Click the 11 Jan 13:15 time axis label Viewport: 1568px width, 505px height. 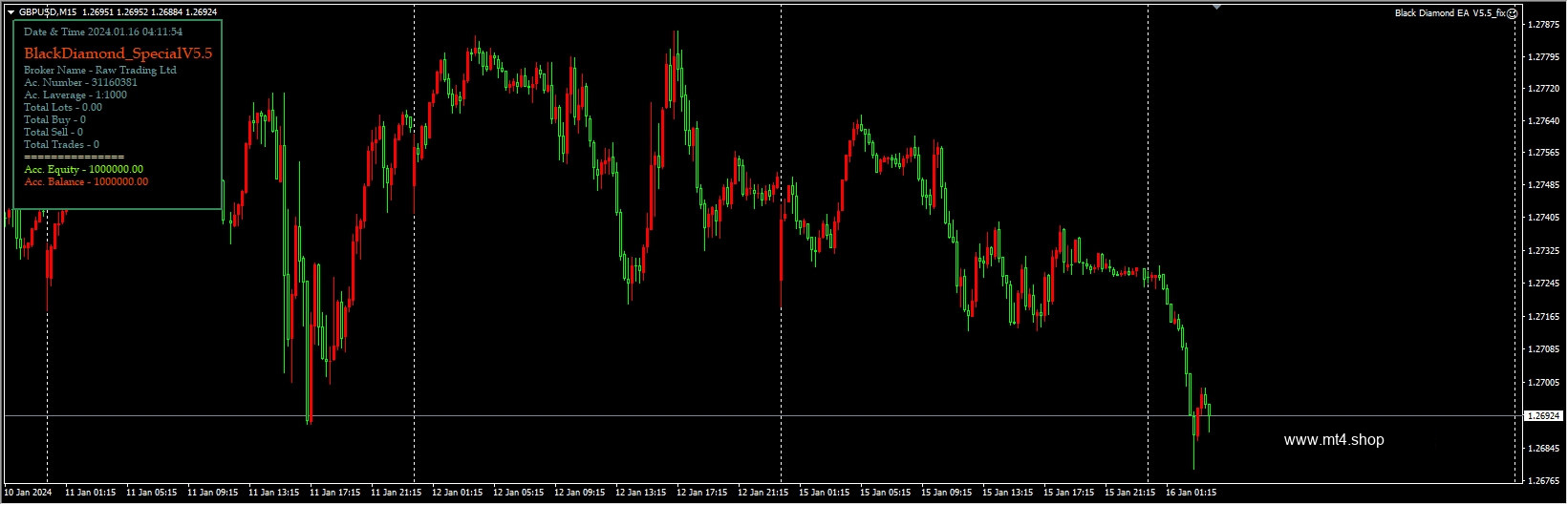coord(274,494)
